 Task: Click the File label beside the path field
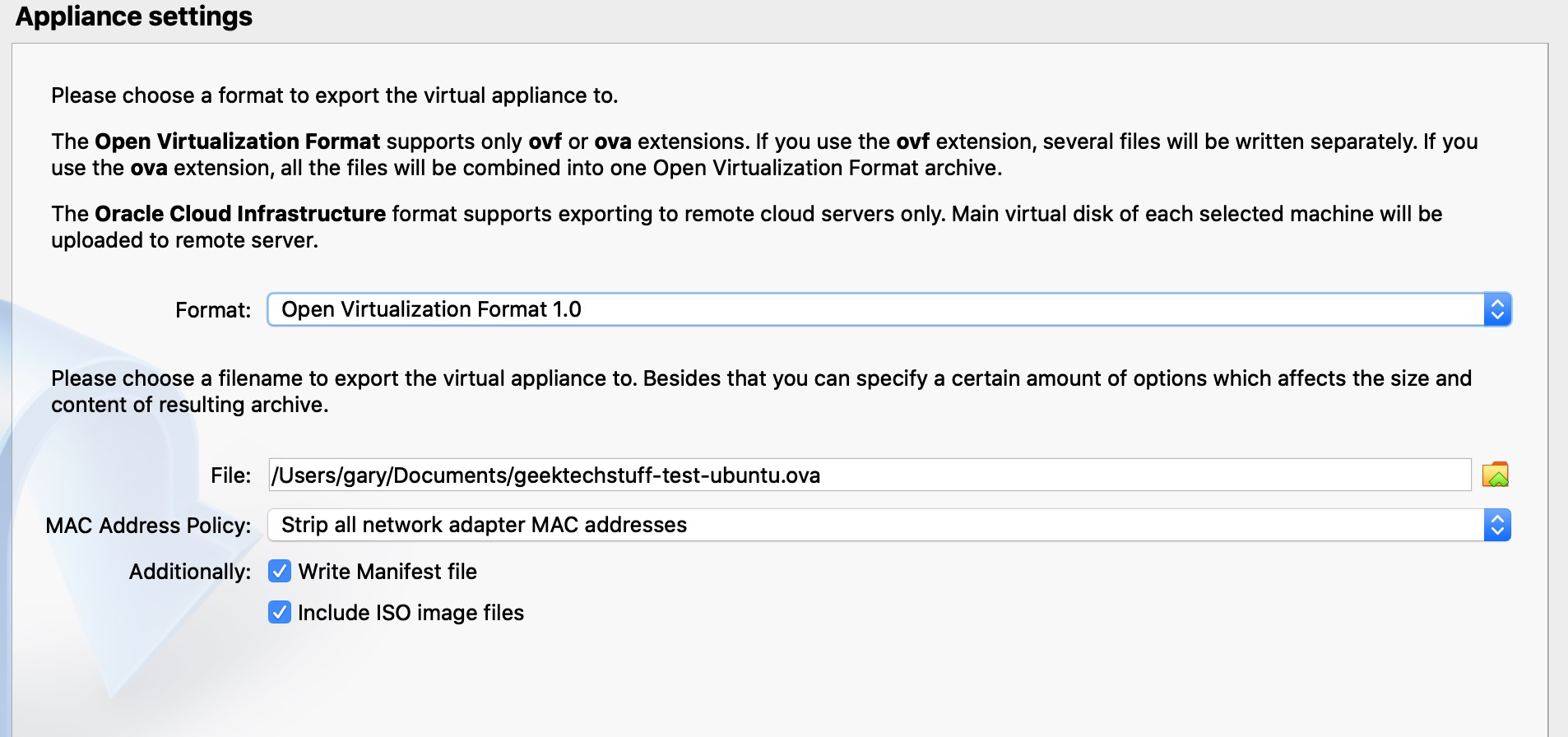tap(232, 475)
